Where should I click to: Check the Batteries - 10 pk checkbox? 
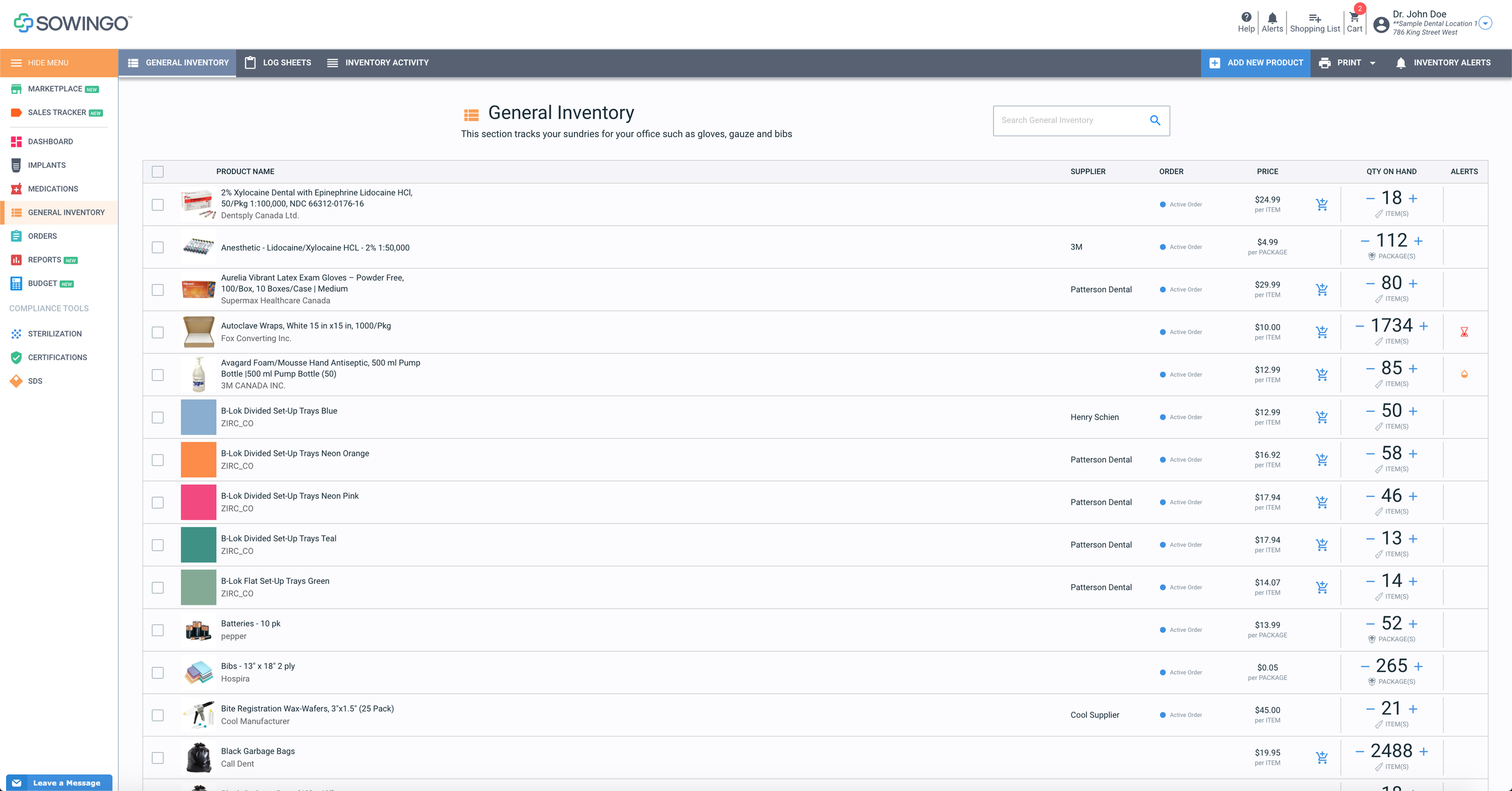click(x=157, y=630)
